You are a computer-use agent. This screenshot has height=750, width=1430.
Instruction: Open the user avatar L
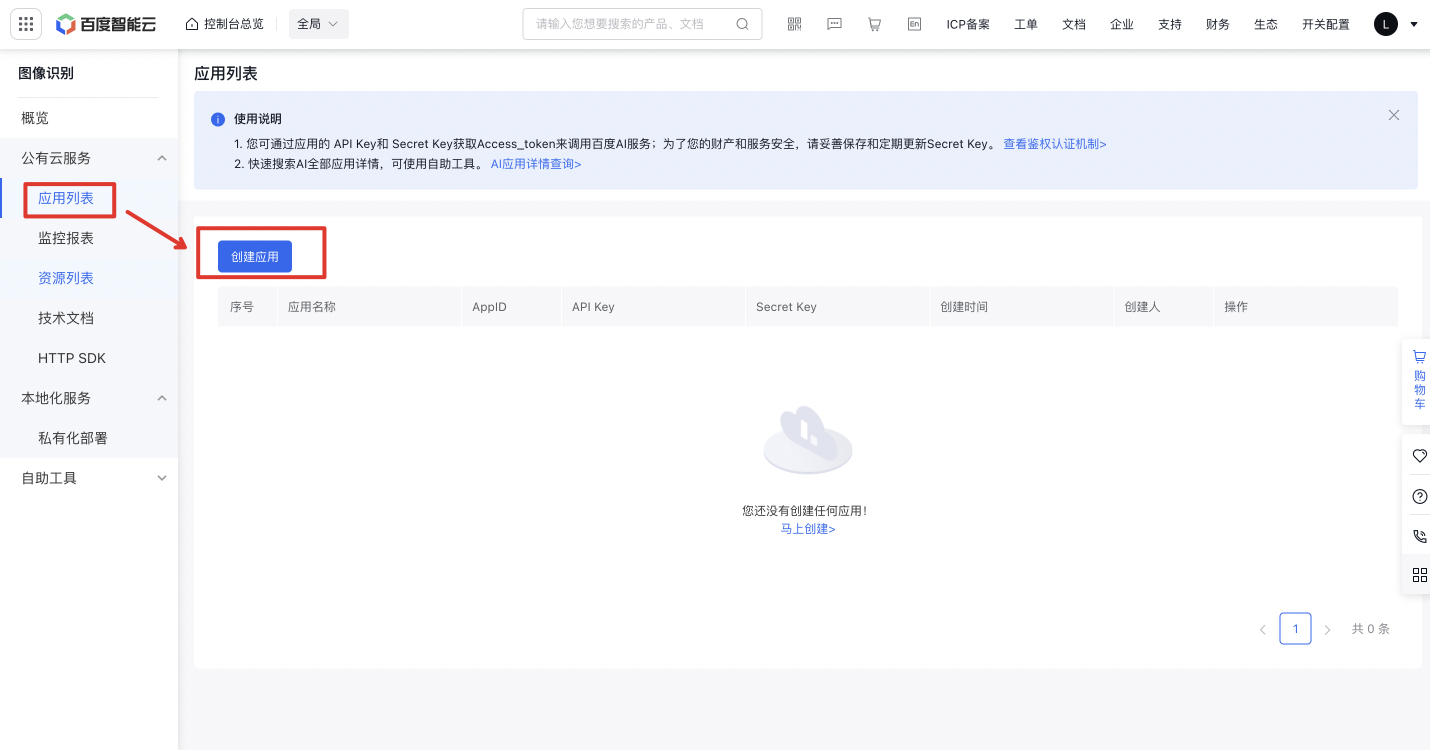click(1386, 24)
